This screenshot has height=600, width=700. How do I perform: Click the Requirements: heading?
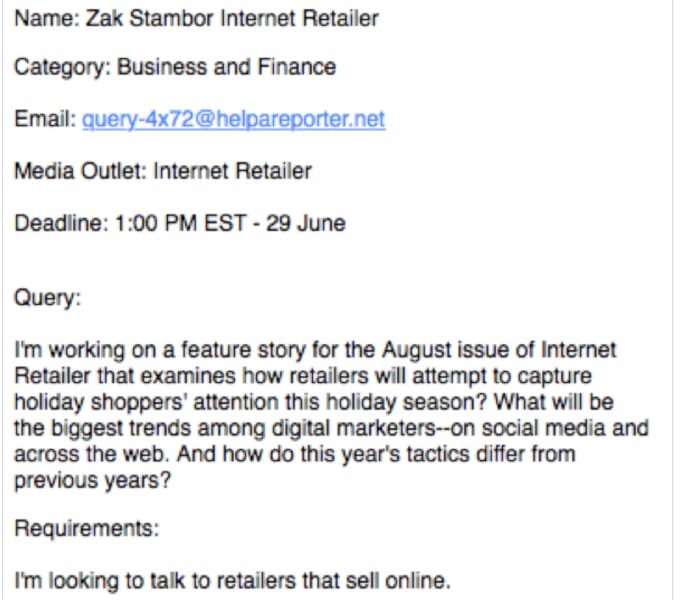pyautogui.click(x=87, y=529)
